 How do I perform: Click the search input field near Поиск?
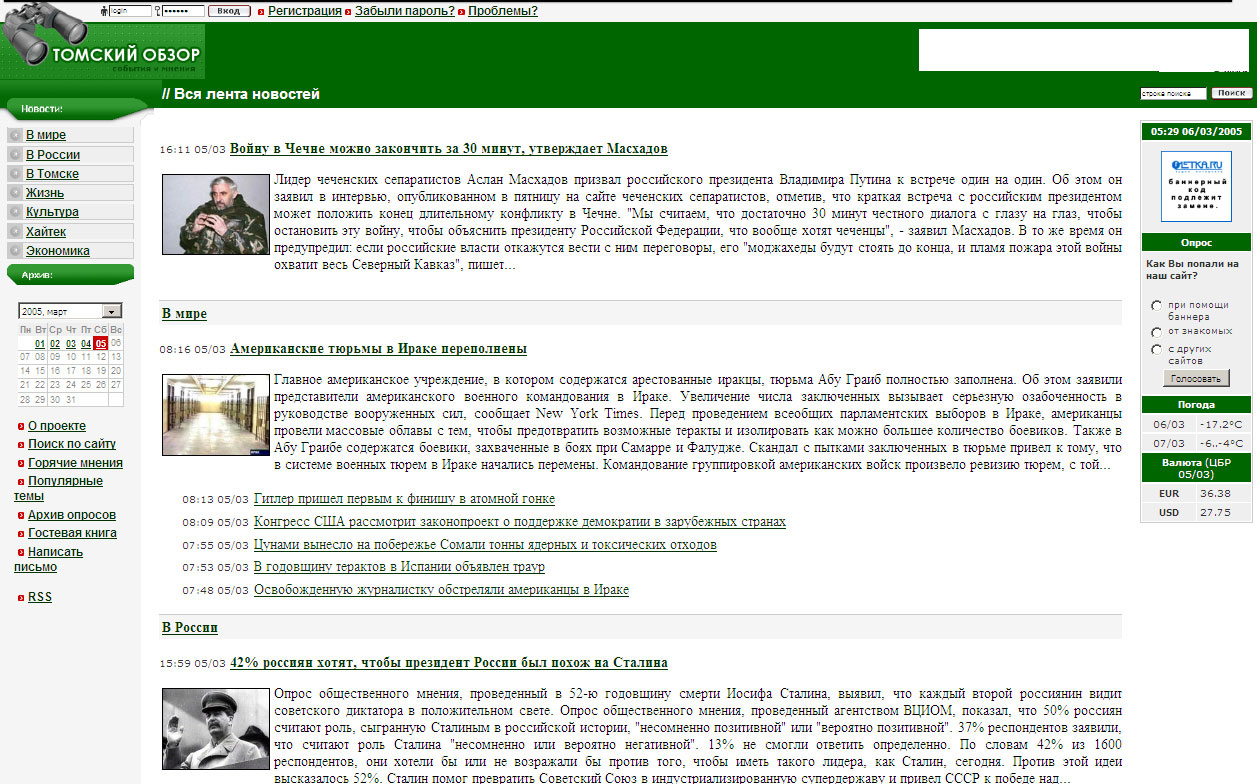[1172, 93]
